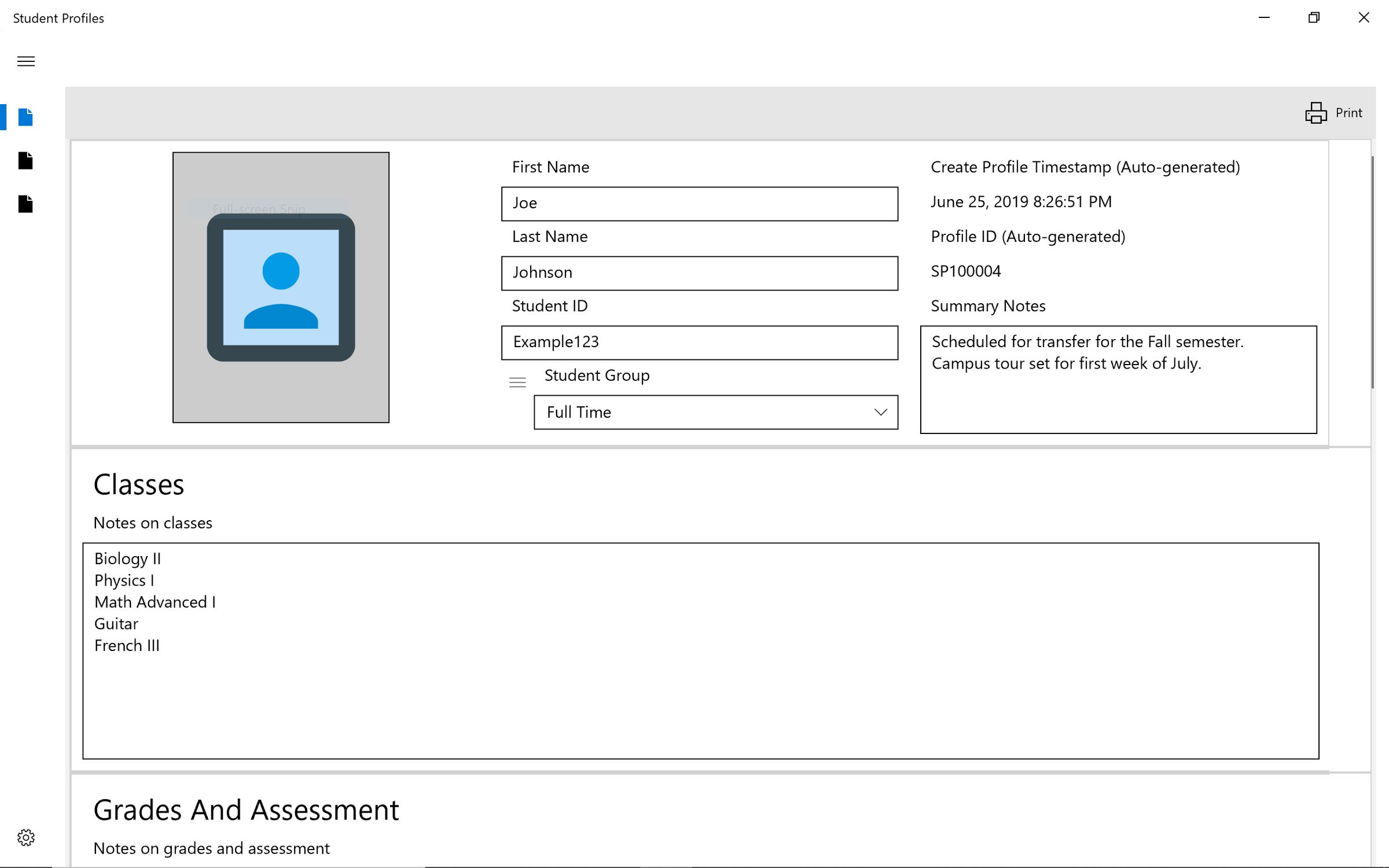This screenshot has width=1389, height=868.
Task: Restore down the Student Profiles window
Action: pos(1314,17)
